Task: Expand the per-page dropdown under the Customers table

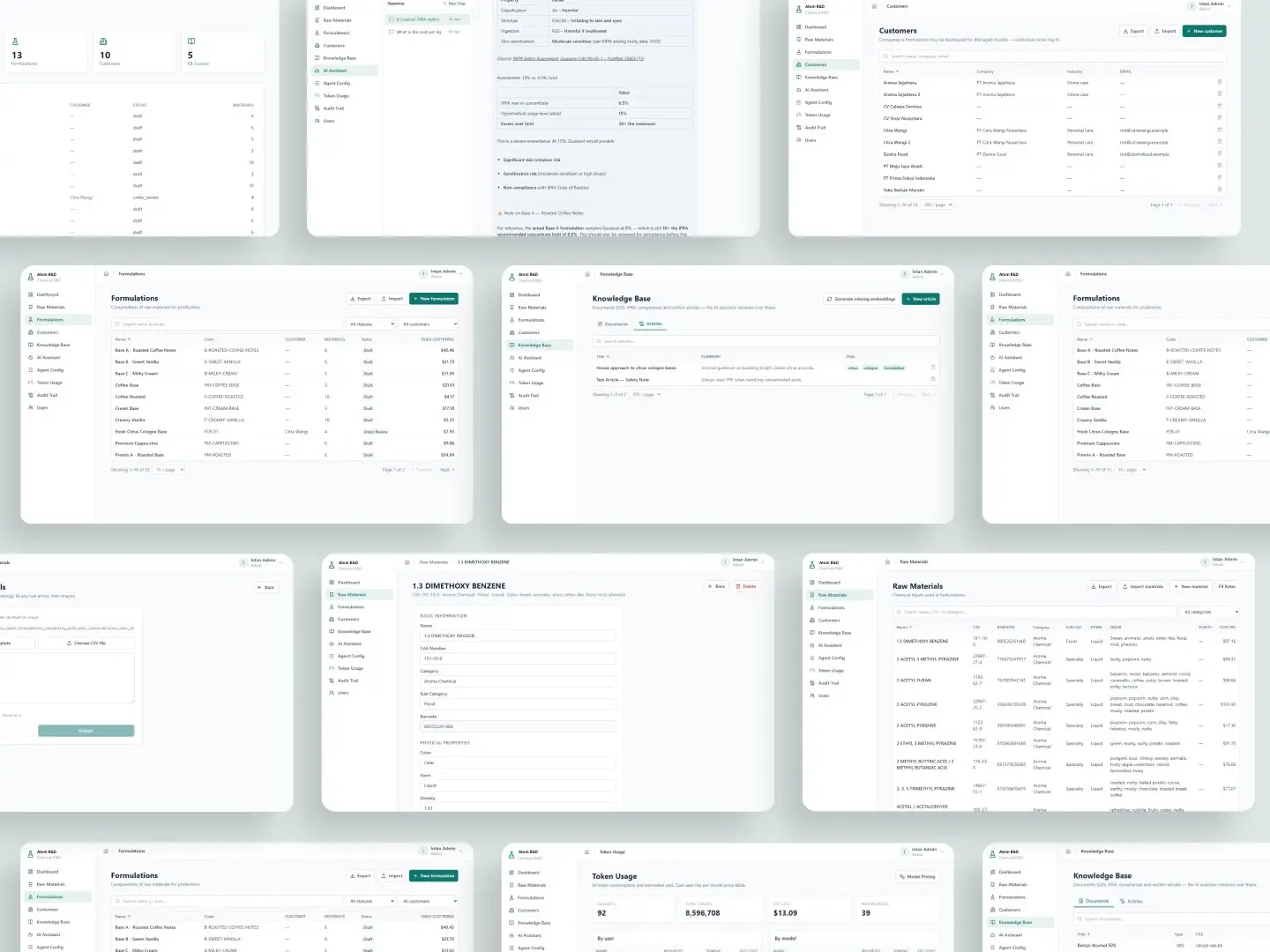Action: coord(938,205)
